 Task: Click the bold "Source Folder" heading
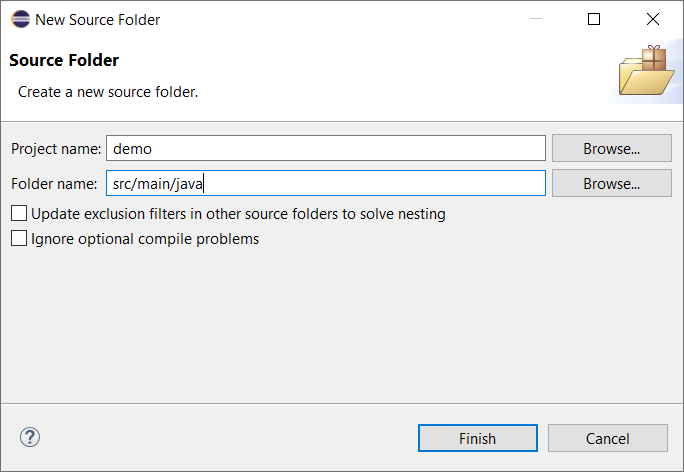pyautogui.click(x=64, y=60)
